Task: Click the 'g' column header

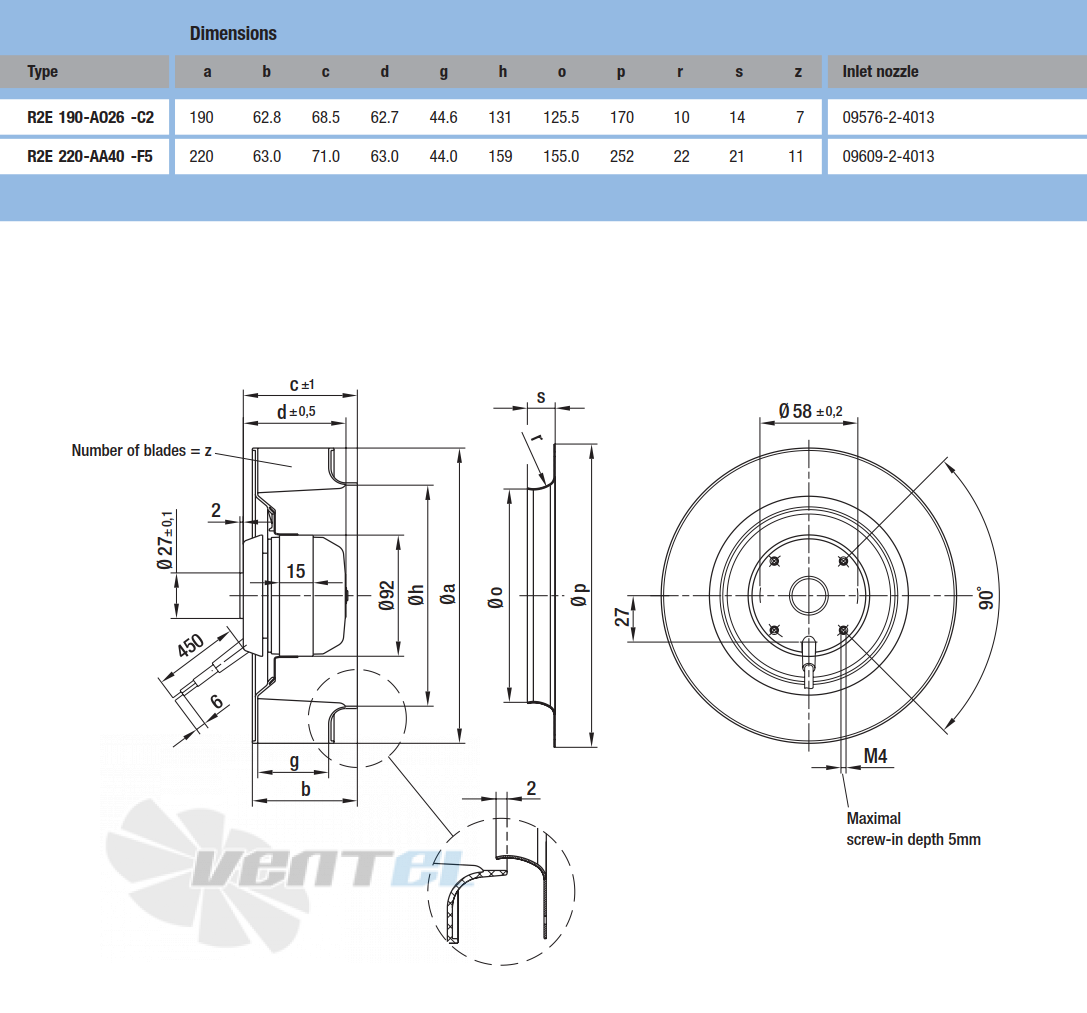Action: 444,73
